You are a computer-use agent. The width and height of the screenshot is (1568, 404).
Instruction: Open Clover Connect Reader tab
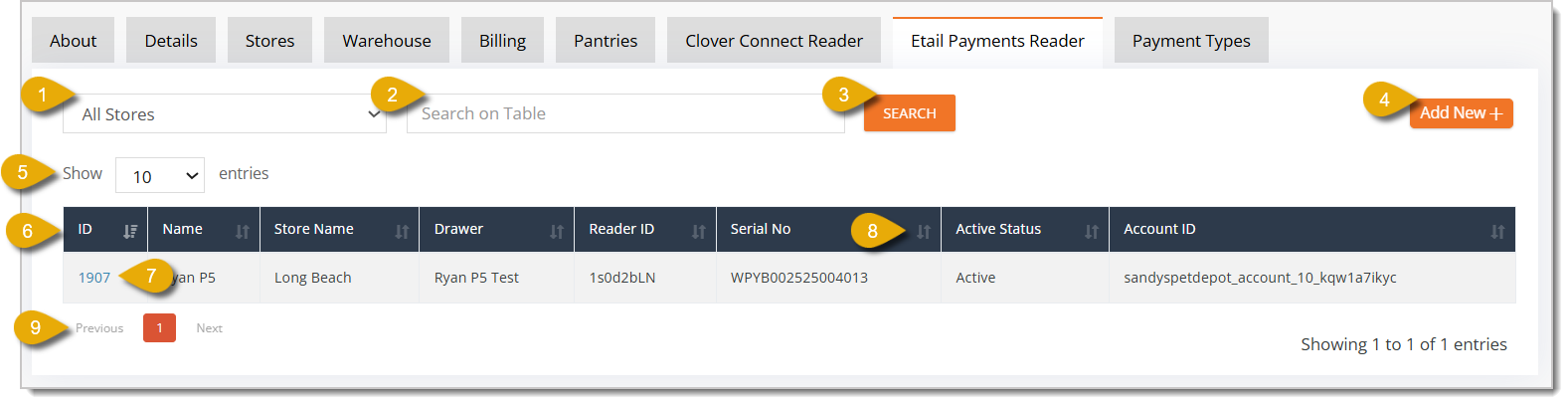pos(774,41)
